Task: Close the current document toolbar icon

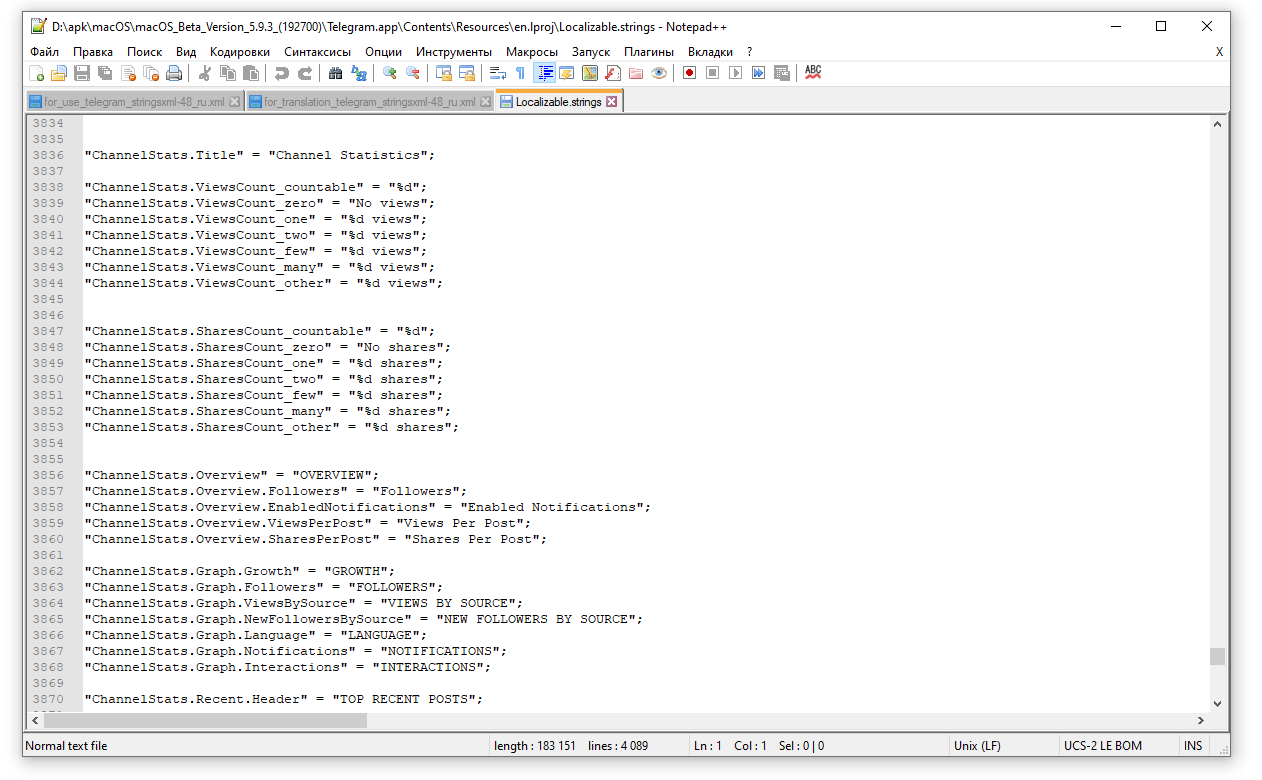Action: [128, 73]
